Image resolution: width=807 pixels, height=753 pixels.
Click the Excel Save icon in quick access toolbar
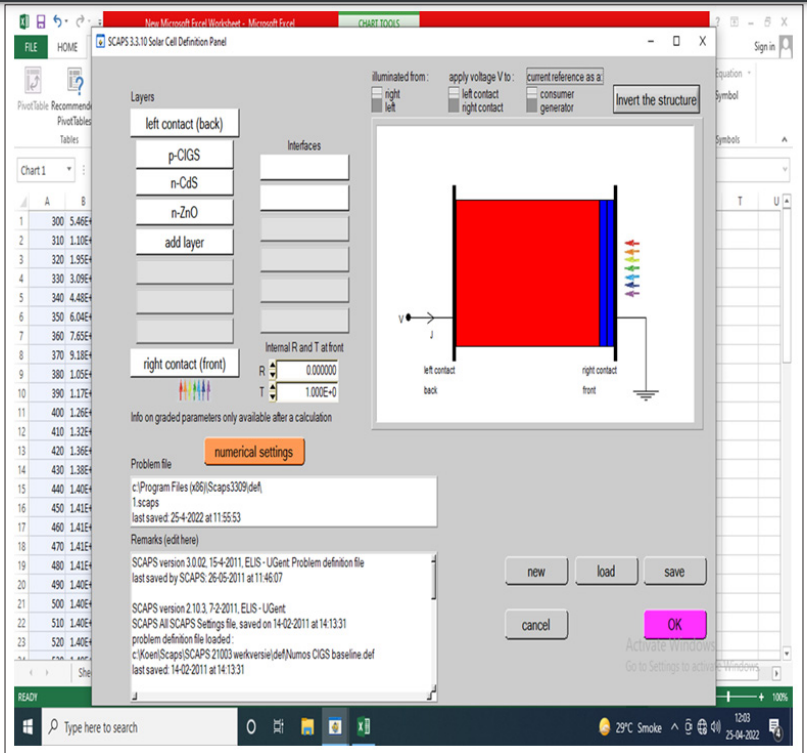(41, 22)
